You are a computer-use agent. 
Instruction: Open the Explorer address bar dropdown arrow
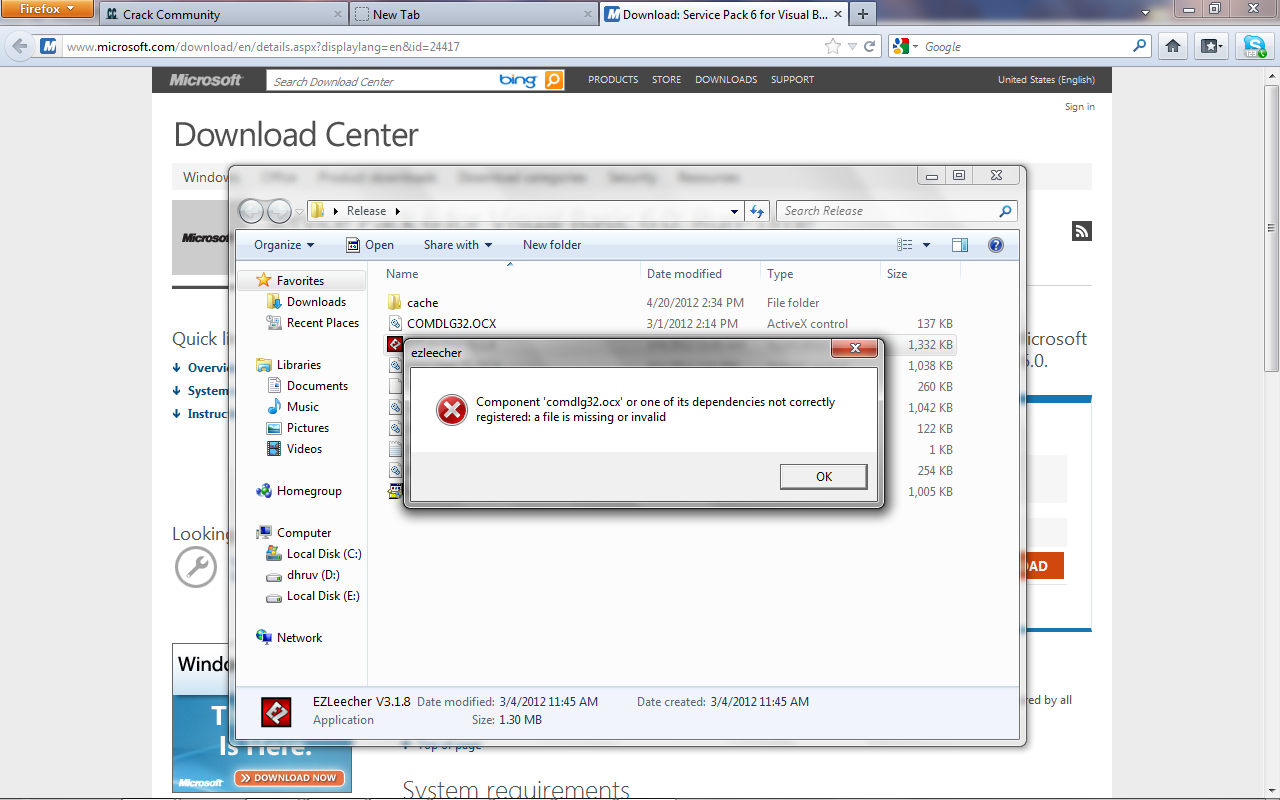(735, 211)
